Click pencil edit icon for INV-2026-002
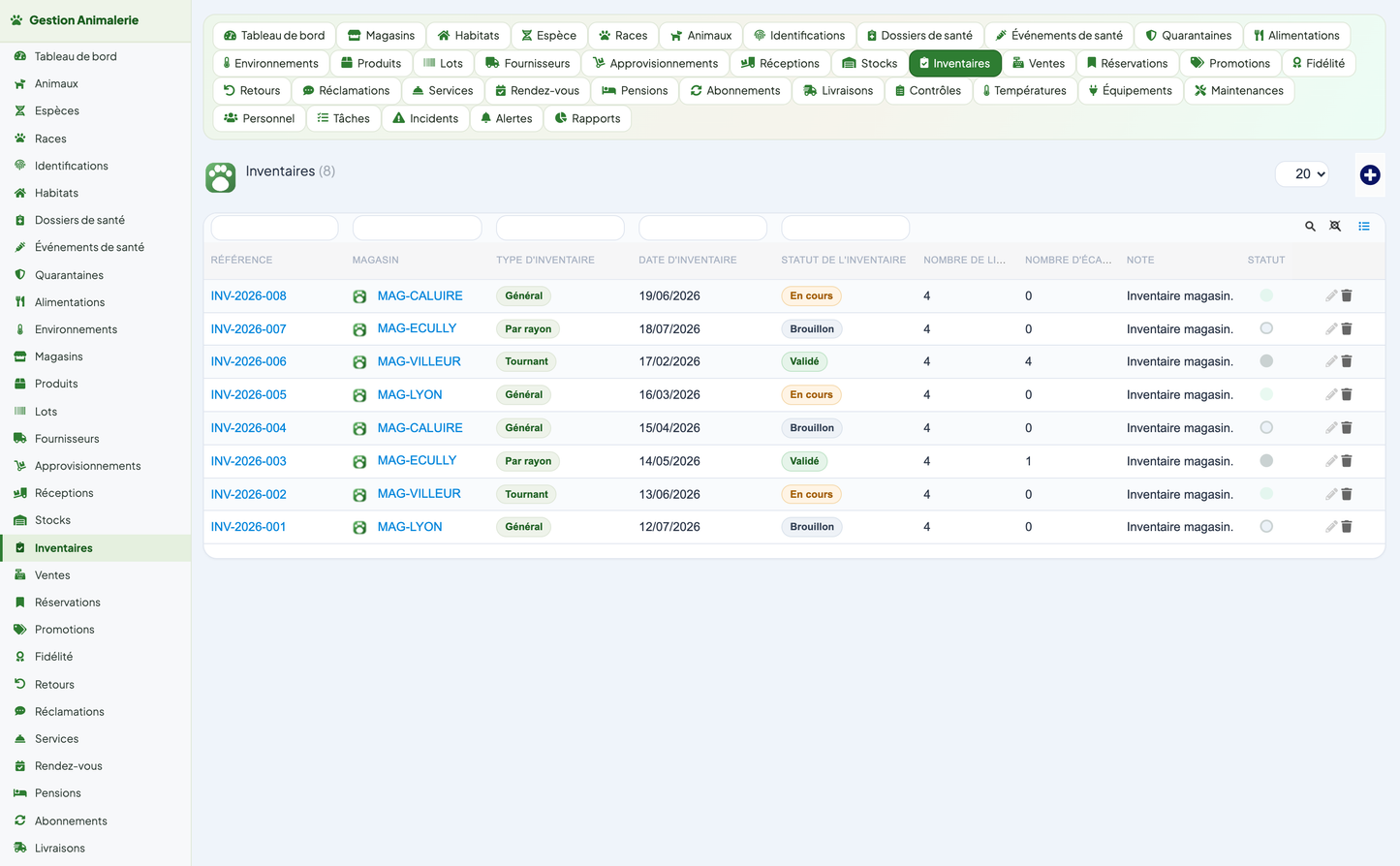 click(1330, 494)
